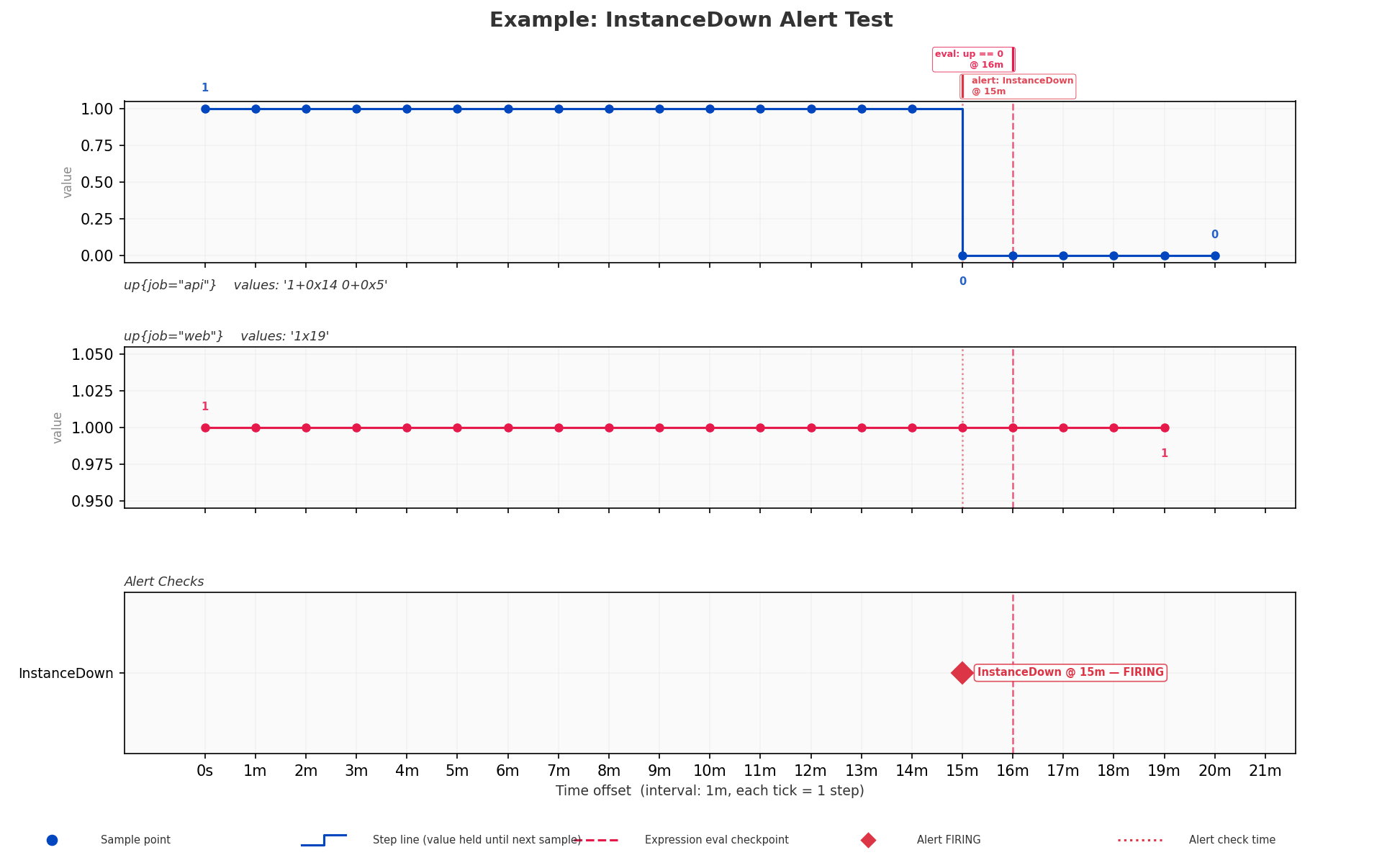Click the last web sample point at 19m

point(1165,428)
